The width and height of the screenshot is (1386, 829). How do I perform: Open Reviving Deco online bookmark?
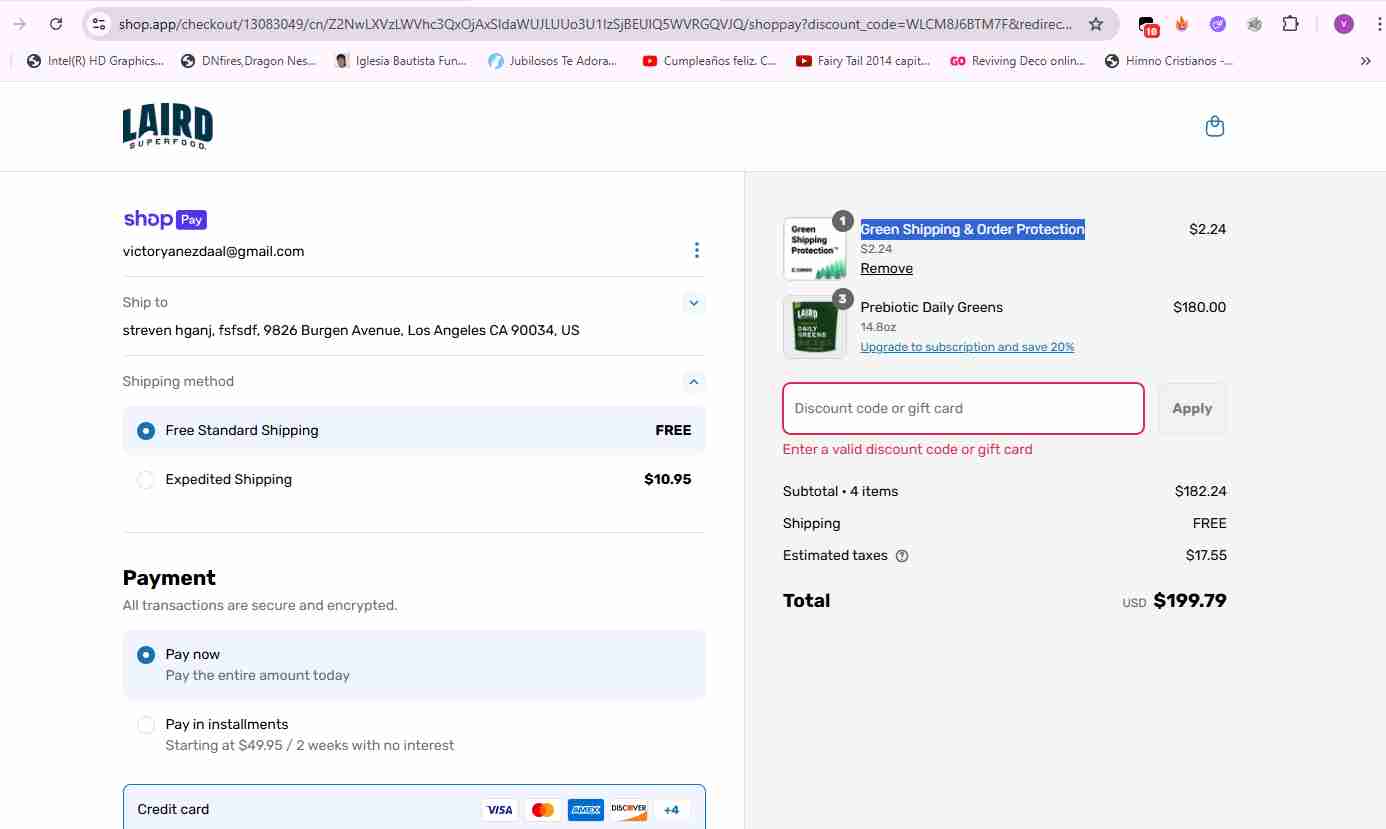pyautogui.click(x=1018, y=61)
